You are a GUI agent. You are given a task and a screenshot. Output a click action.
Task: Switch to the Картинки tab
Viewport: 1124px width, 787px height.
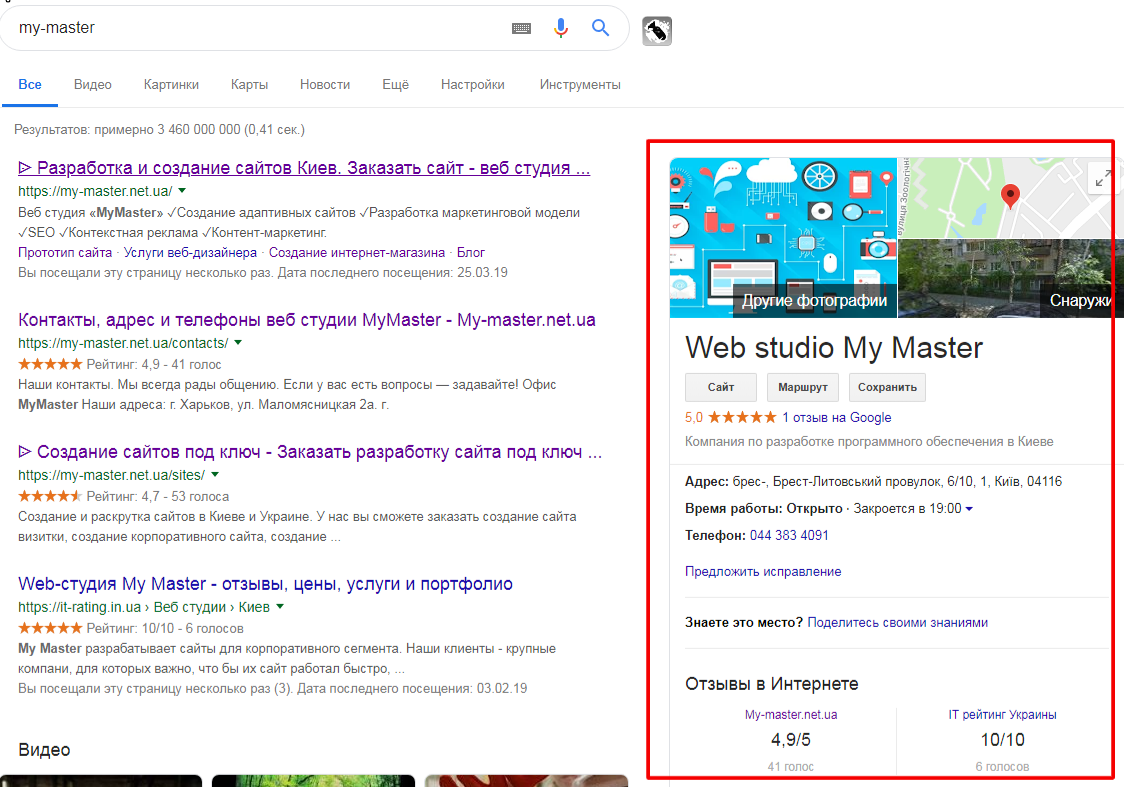click(171, 85)
